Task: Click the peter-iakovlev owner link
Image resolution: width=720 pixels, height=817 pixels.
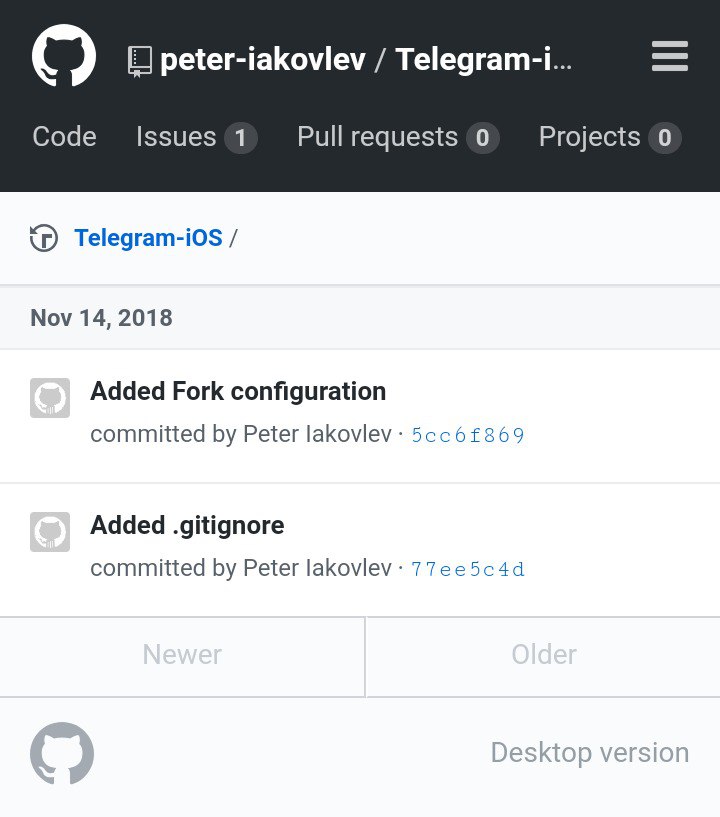Action: (263, 59)
